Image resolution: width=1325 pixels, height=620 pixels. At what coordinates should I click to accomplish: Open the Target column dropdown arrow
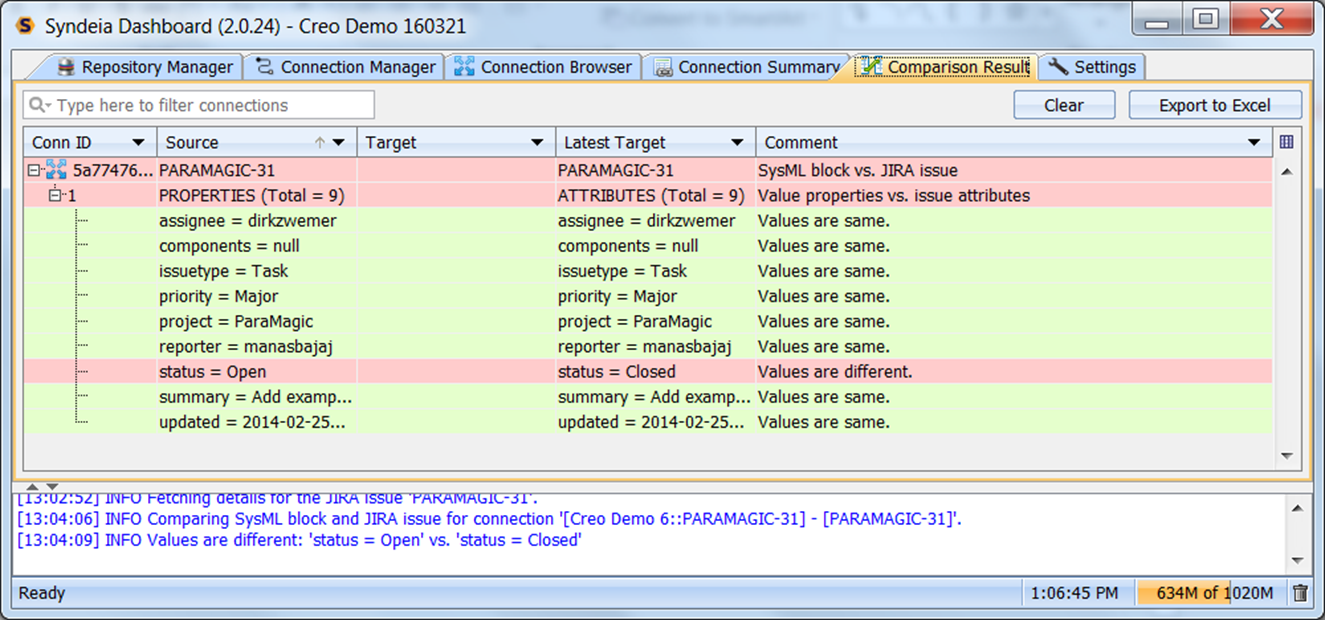pyautogui.click(x=537, y=143)
